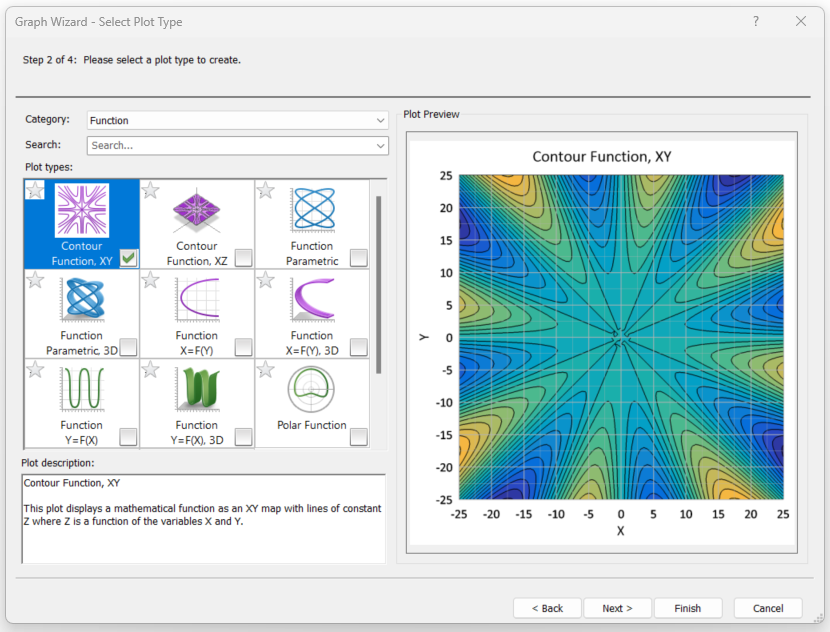
Task: Choose the Function X=F(Y), 3D plot icon
Action: click(x=311, y=300)
